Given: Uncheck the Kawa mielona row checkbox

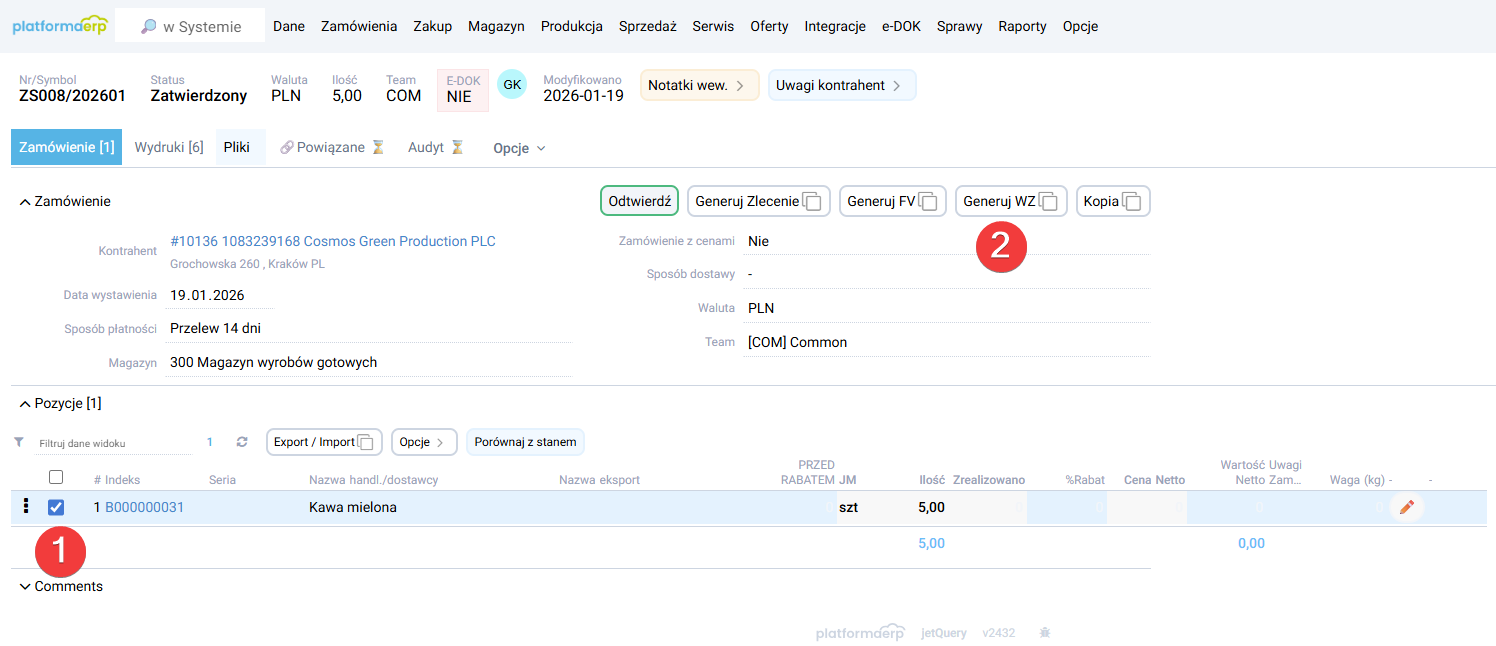Looking at the screenshot, I should click(x=56, y=507).
